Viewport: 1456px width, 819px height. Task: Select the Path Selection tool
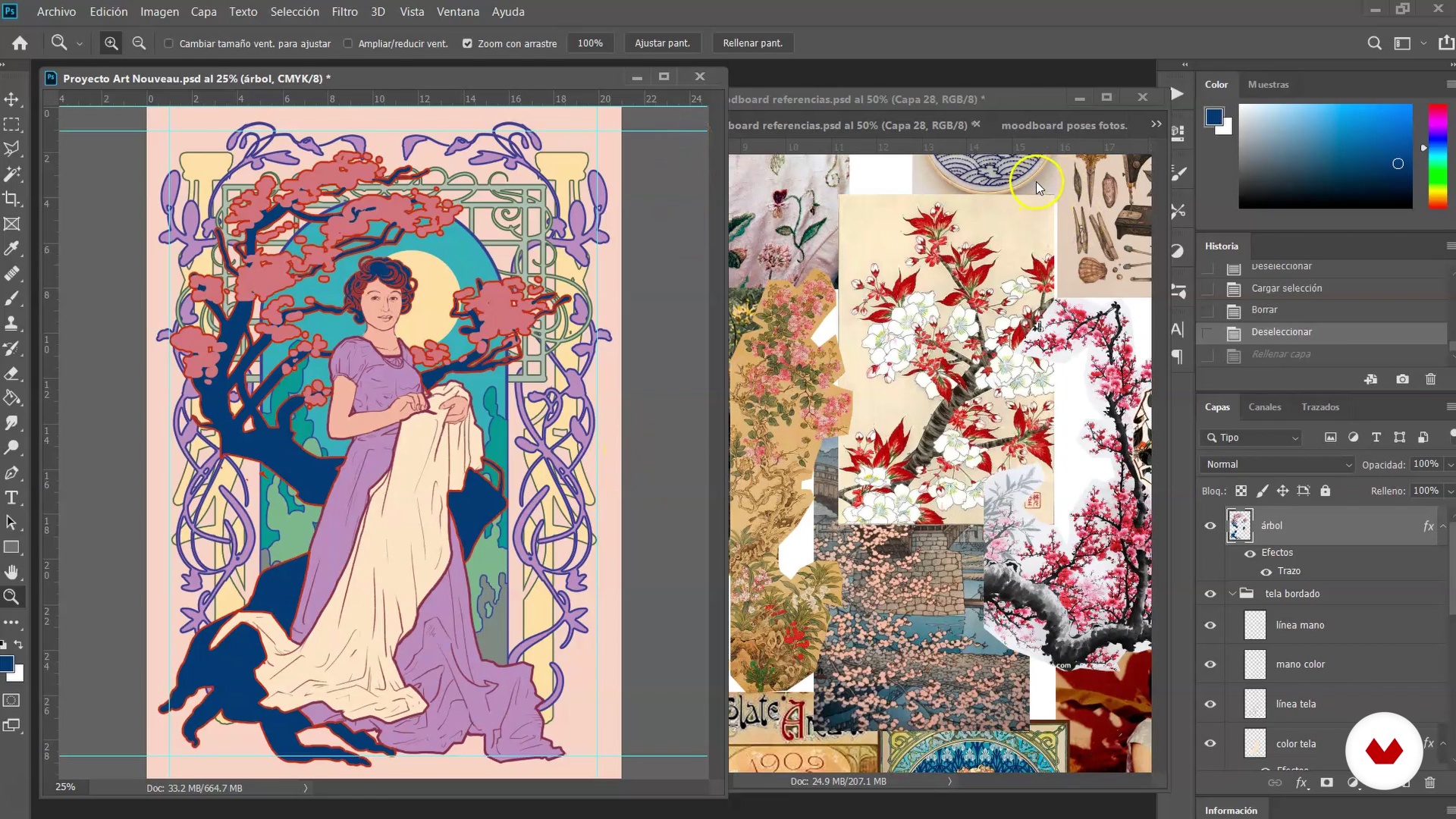[11, 522]
